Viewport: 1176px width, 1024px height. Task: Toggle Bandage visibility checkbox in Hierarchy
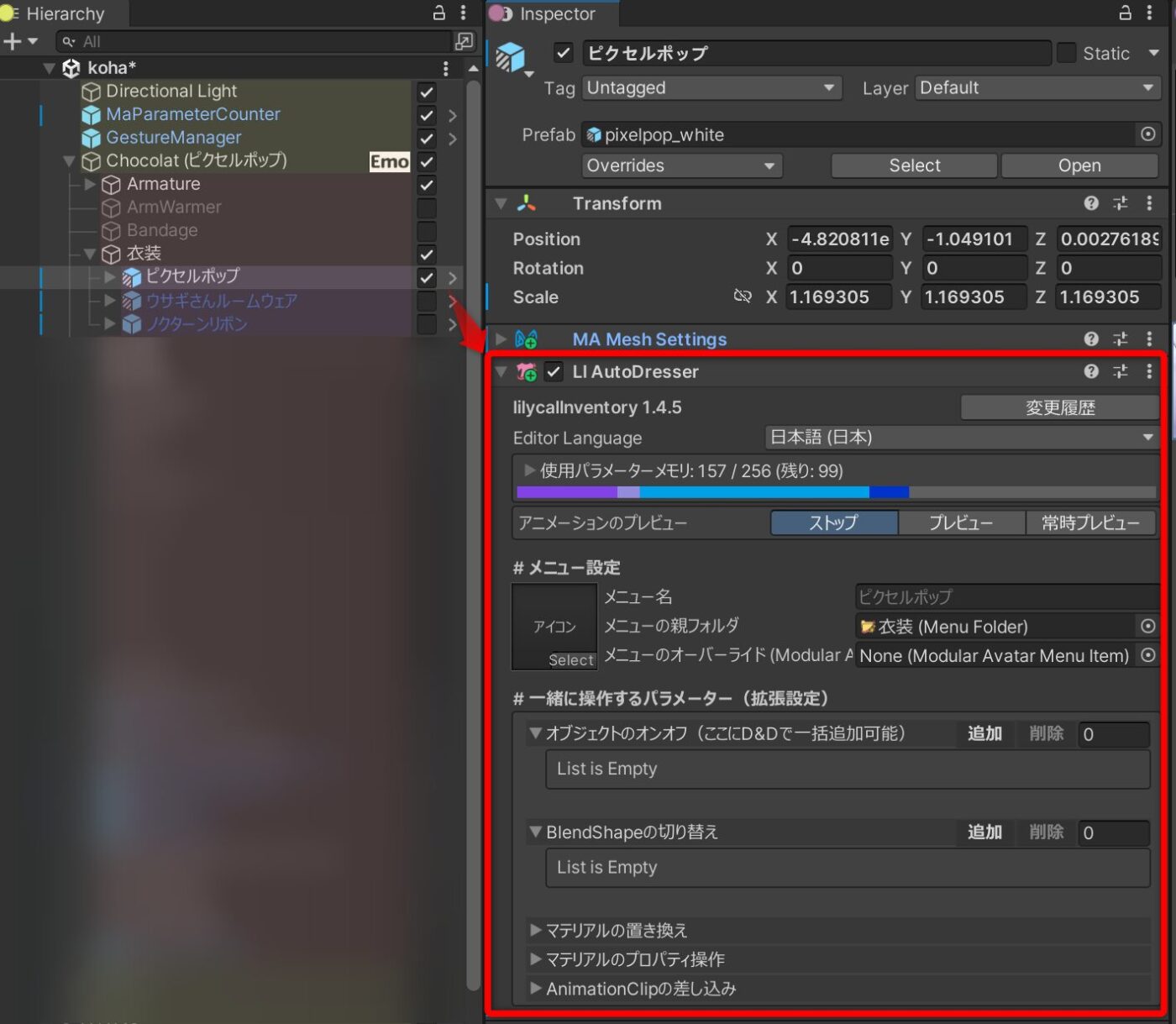tap(426, 231)
